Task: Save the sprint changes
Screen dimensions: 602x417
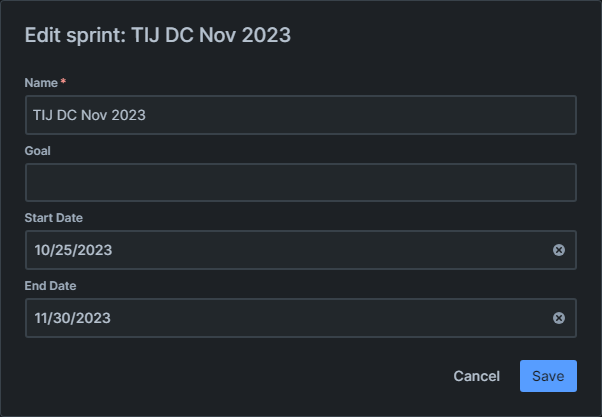Action: point(548,376)
